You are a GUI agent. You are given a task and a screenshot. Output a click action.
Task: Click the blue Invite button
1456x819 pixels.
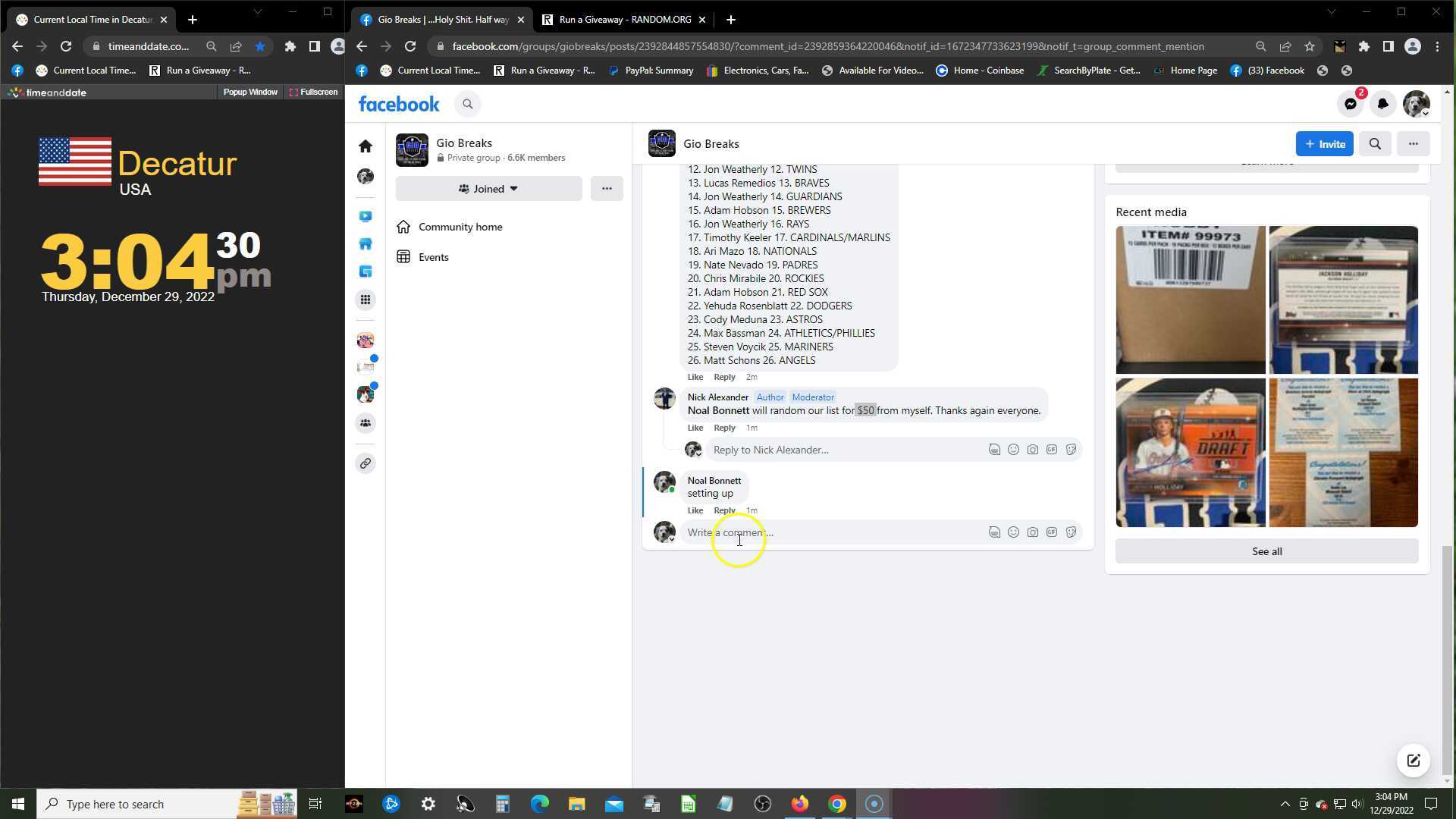[1324, 144]
